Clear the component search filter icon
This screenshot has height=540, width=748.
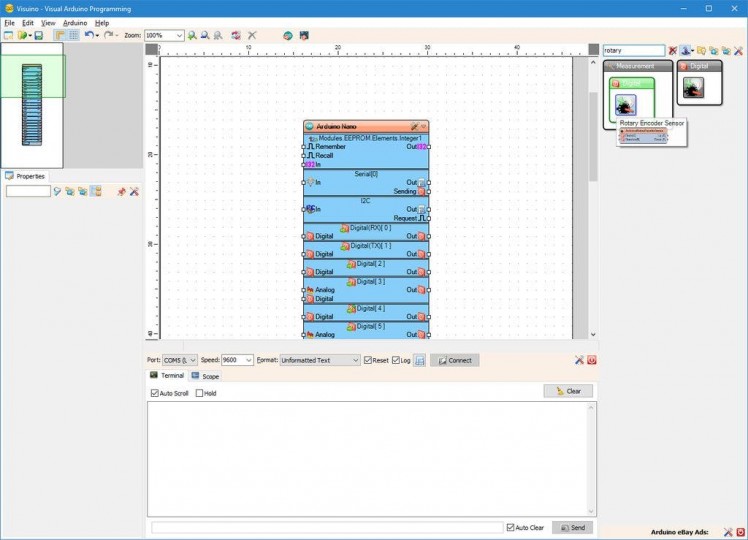pos(673,50)
